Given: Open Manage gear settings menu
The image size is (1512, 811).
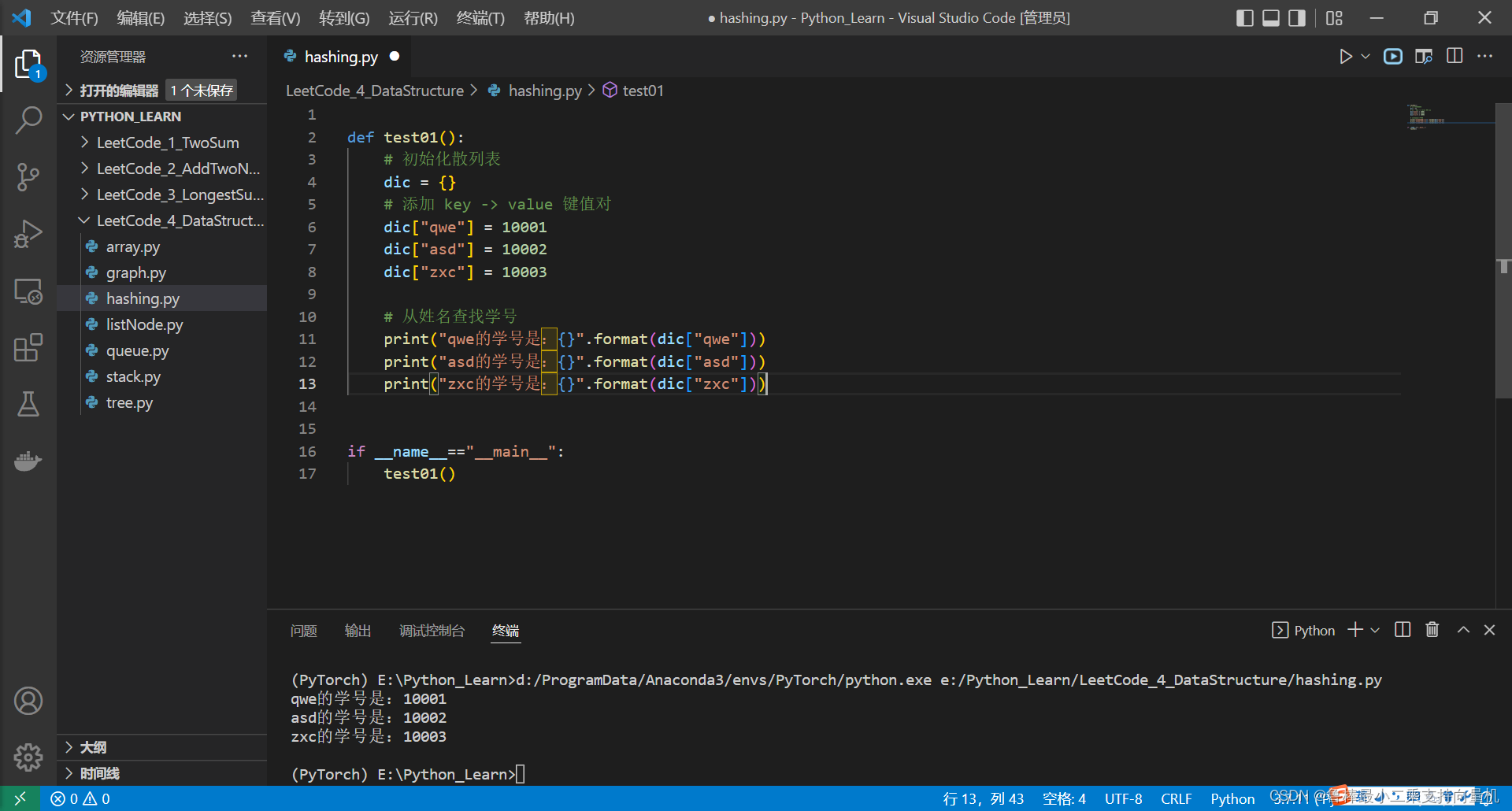Looking at the screenshot, I should tap(28, 757).
